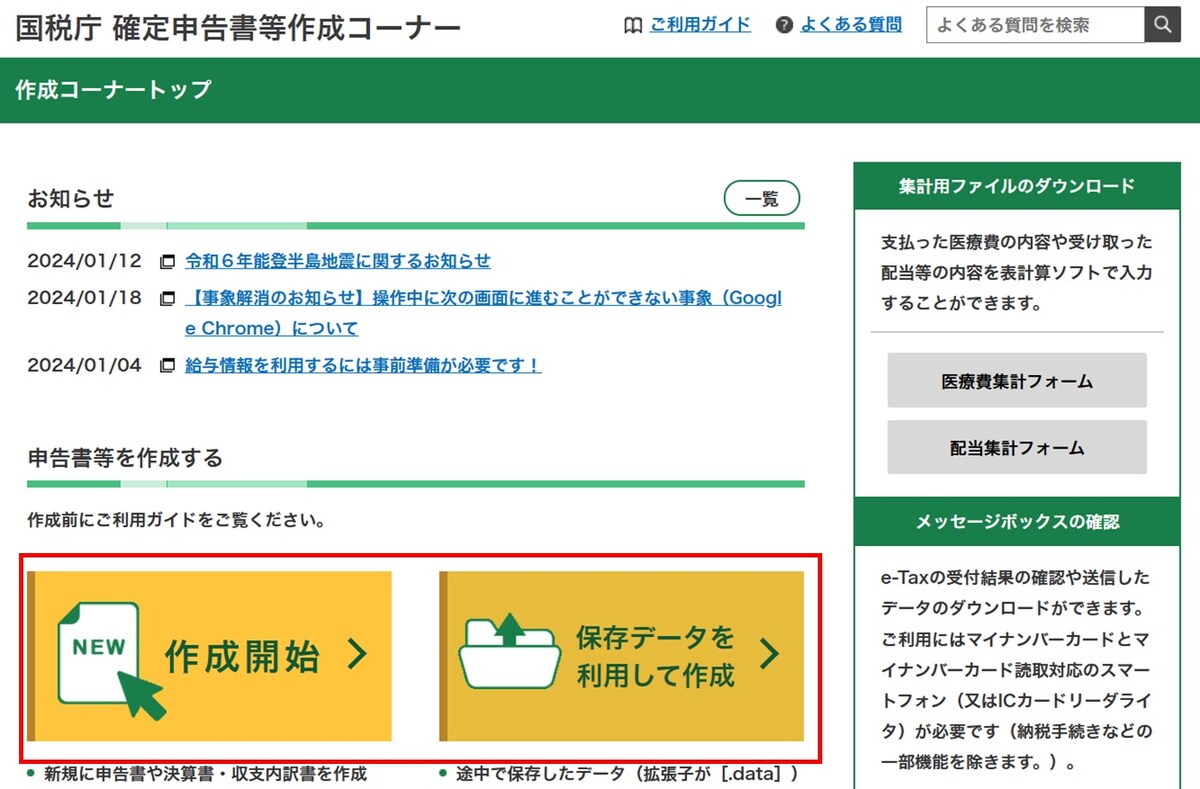The image size is (1200, 789).
Task: Click the new-window icon beside 給与情報 notice
Action: click(x=168, y=366)
